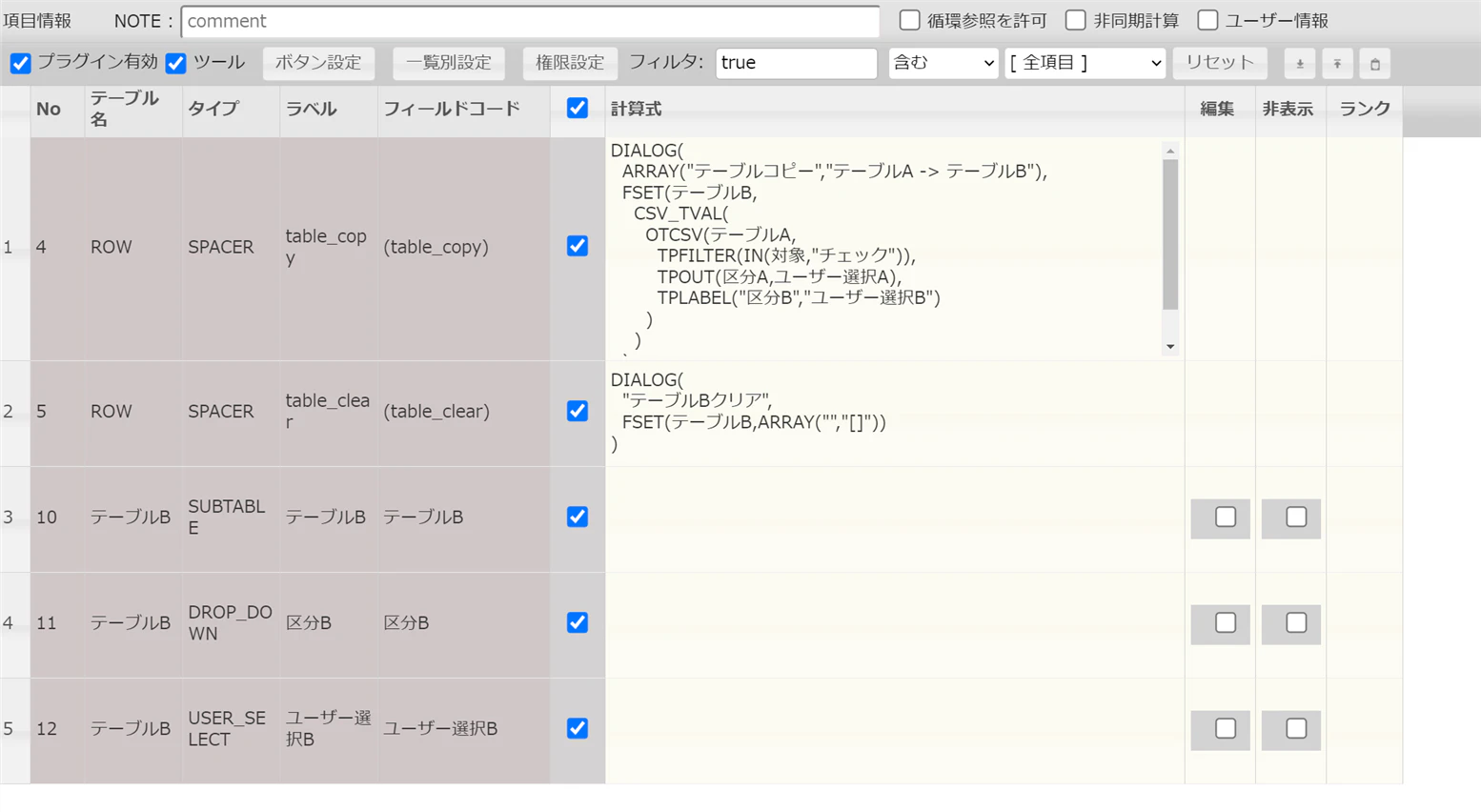Check 編集 box for ユーザー選択B row

tap(1226, 728)
